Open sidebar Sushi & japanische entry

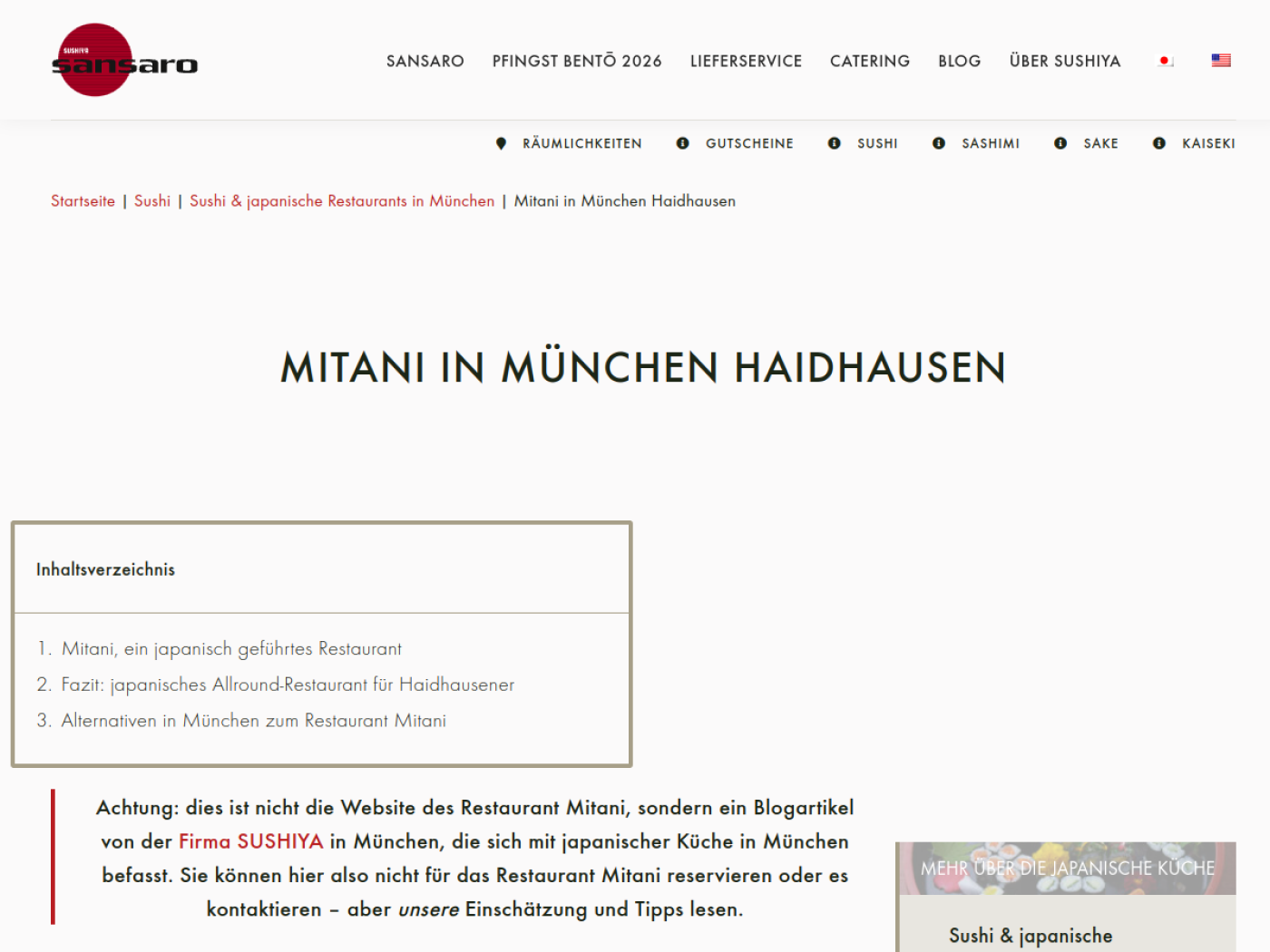point(1031,936)
